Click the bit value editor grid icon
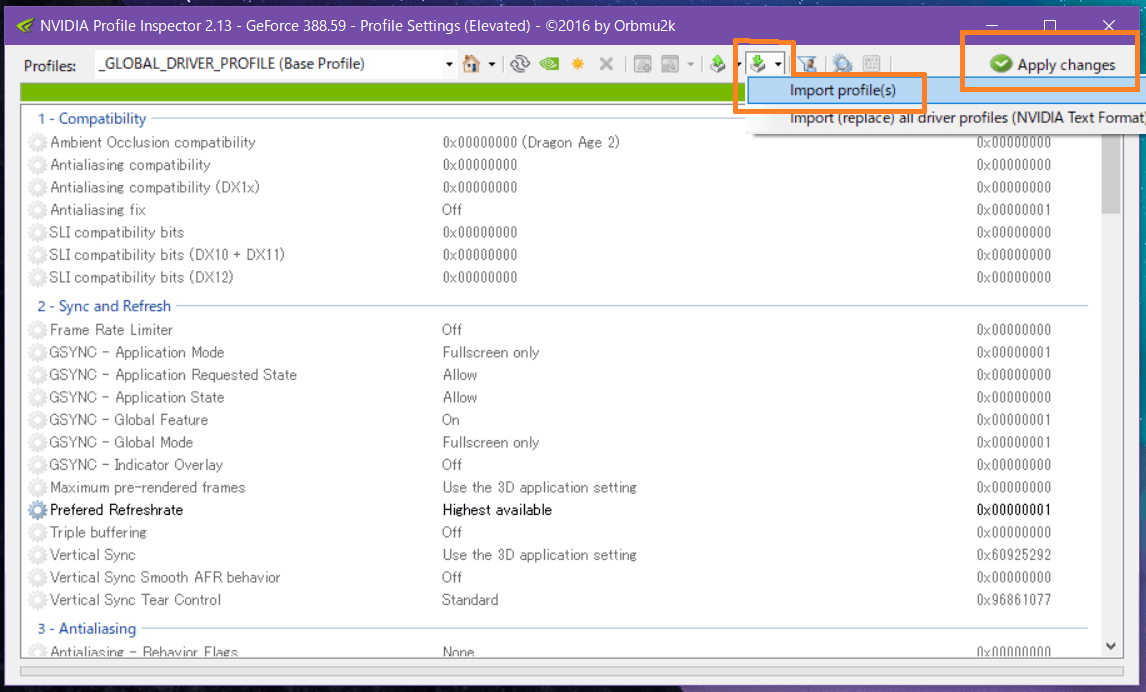The width and height of the screenshot is (1146, 692). pyautogui.click(x=871, y=64)
